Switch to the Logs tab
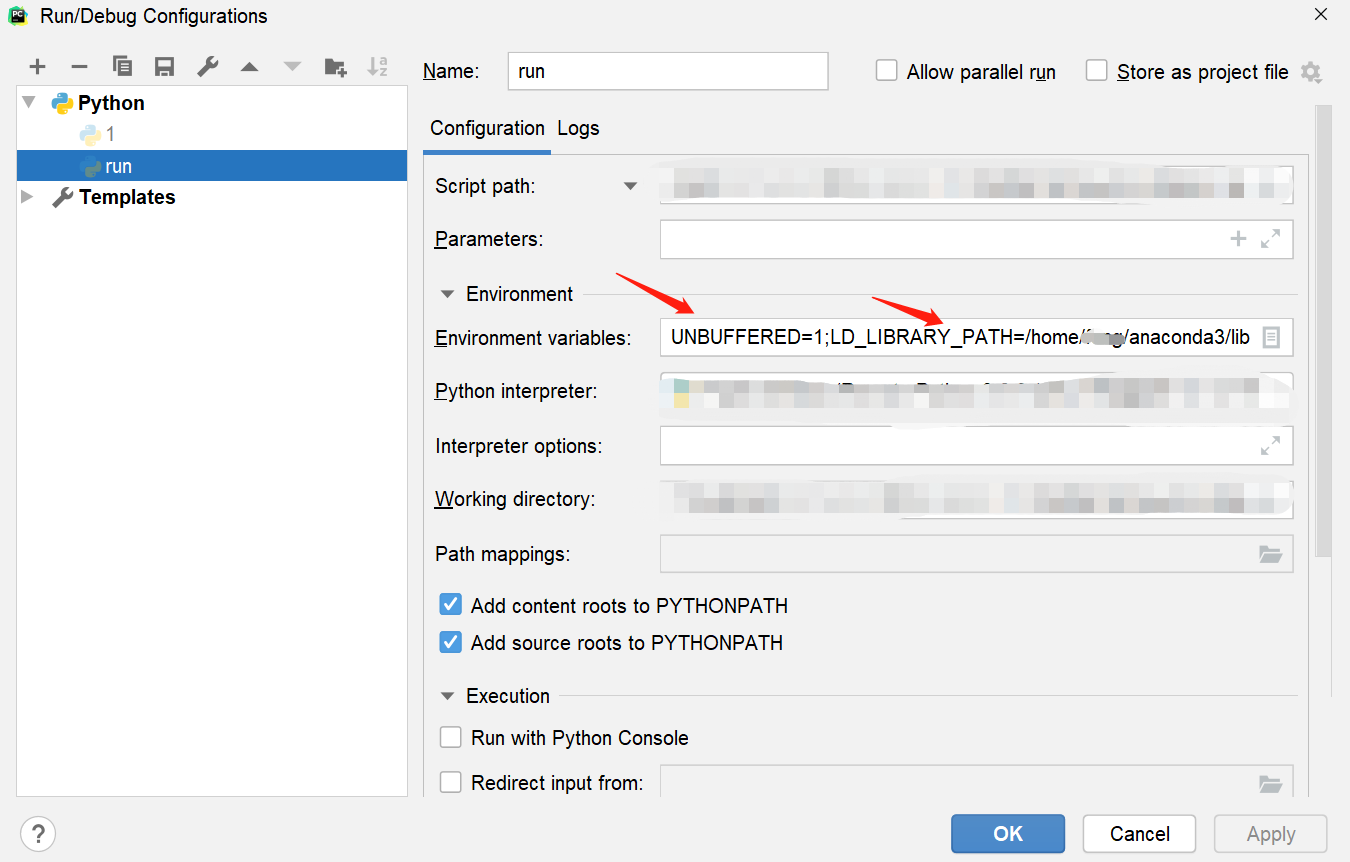This screenshot has height=862, width=1350. [x=578, y=128]
